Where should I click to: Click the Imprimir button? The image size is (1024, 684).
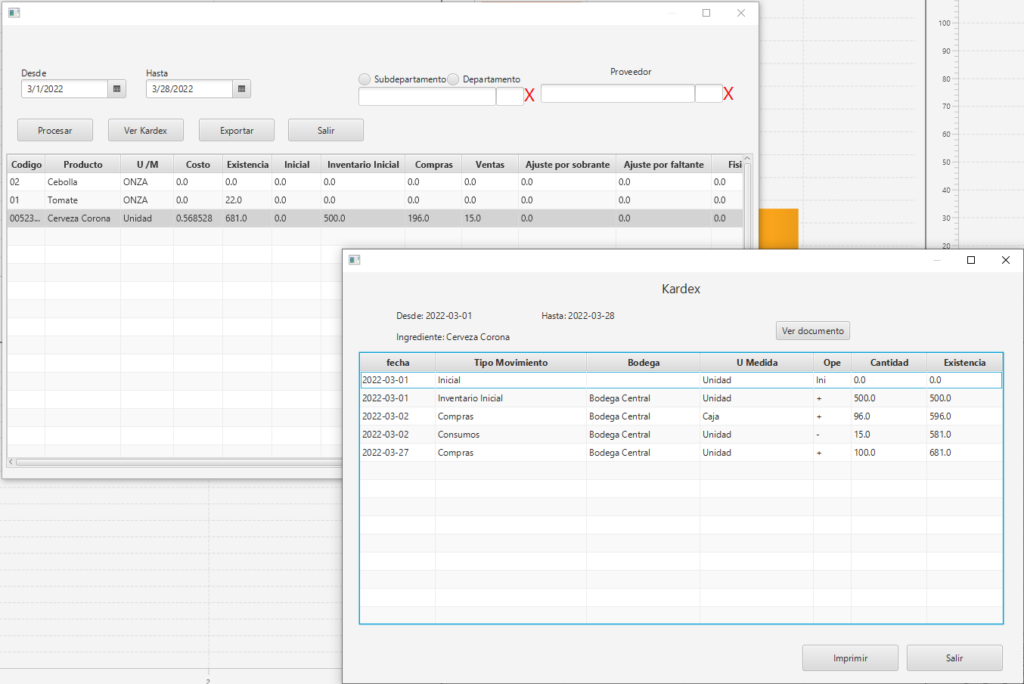[850, 658]
